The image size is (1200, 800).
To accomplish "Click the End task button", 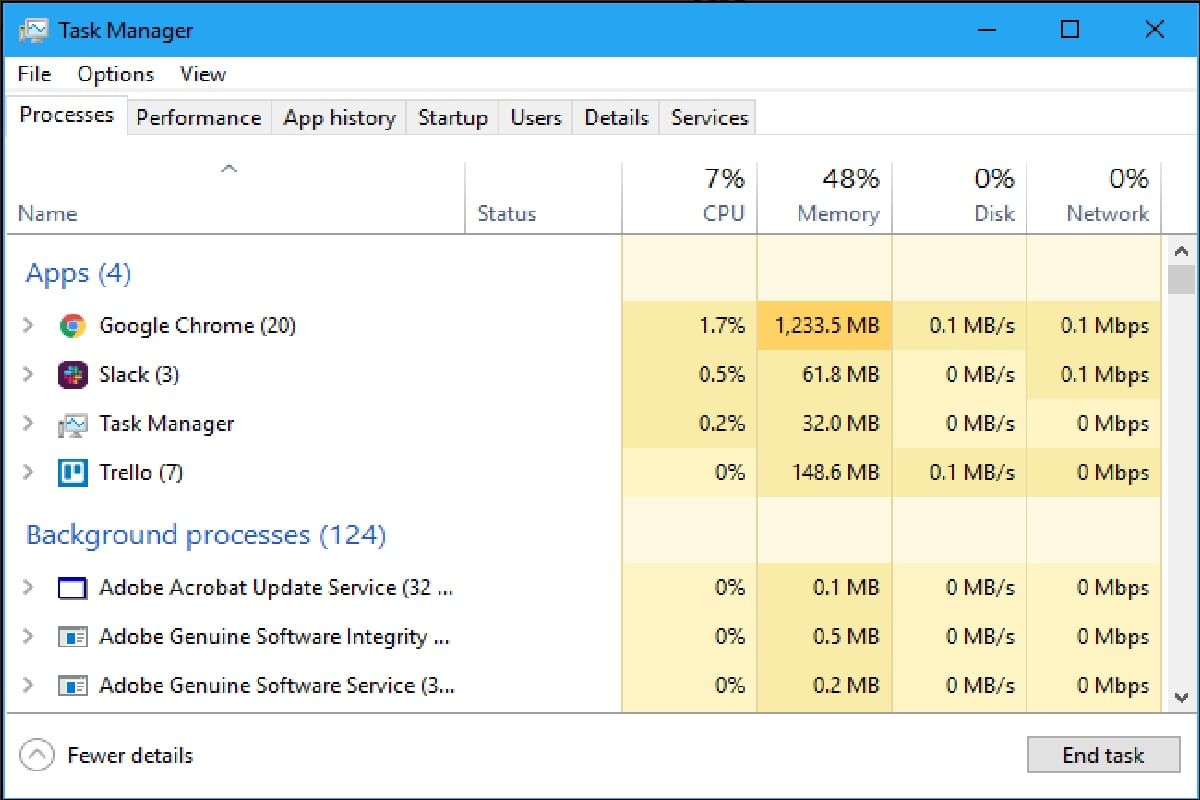I will tap(1103, 755).
